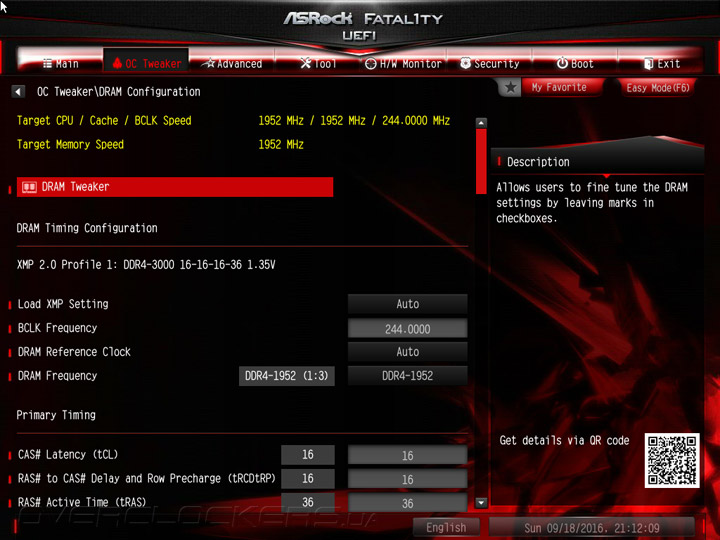
Task: Click the red vertical scrollbar thumb
Action: click(481, 161)
